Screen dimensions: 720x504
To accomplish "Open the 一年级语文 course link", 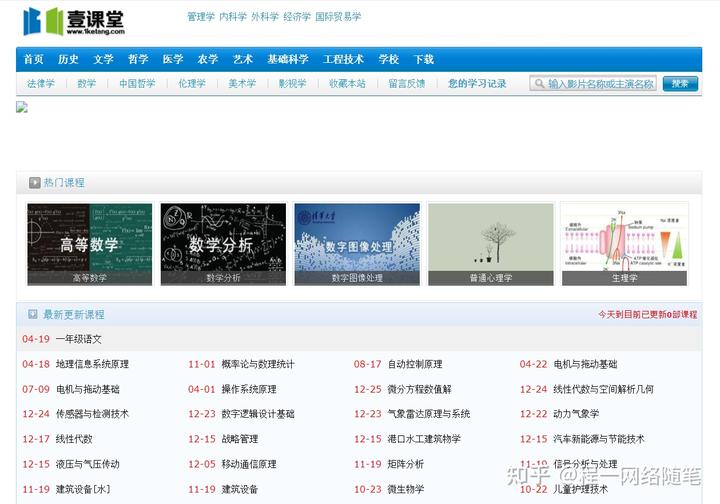I will [79, 339].
